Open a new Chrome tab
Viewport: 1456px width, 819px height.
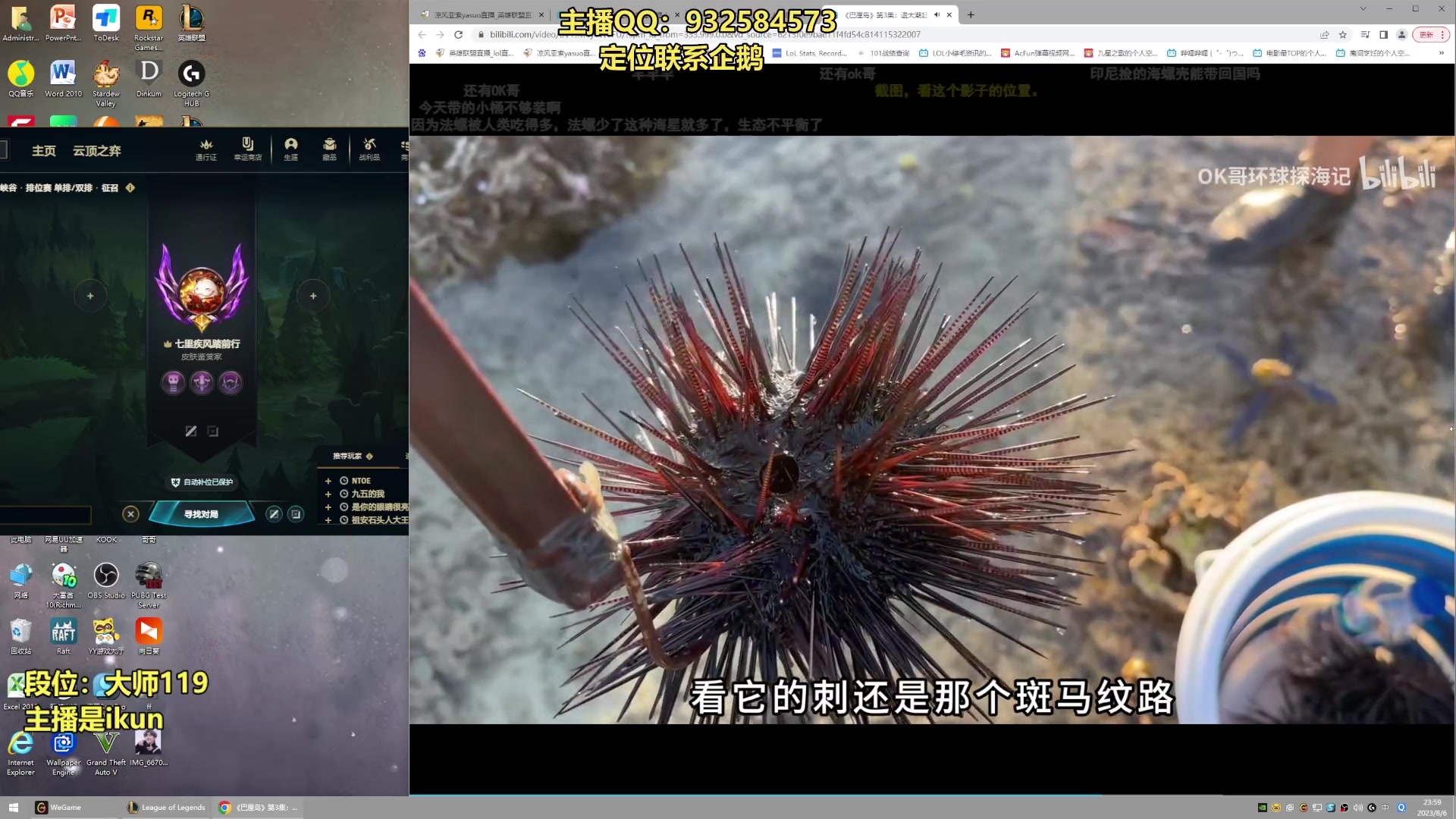point(971,14)
